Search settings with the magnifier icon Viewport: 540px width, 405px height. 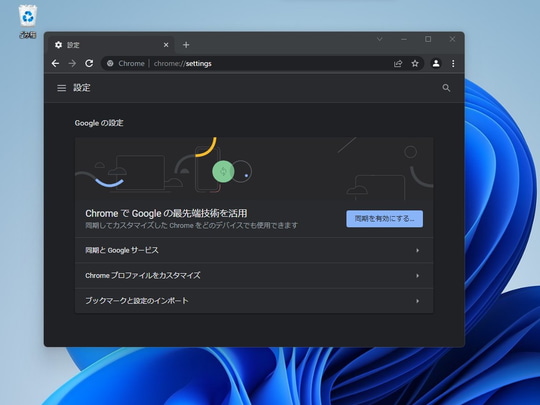tap(446, 88)
